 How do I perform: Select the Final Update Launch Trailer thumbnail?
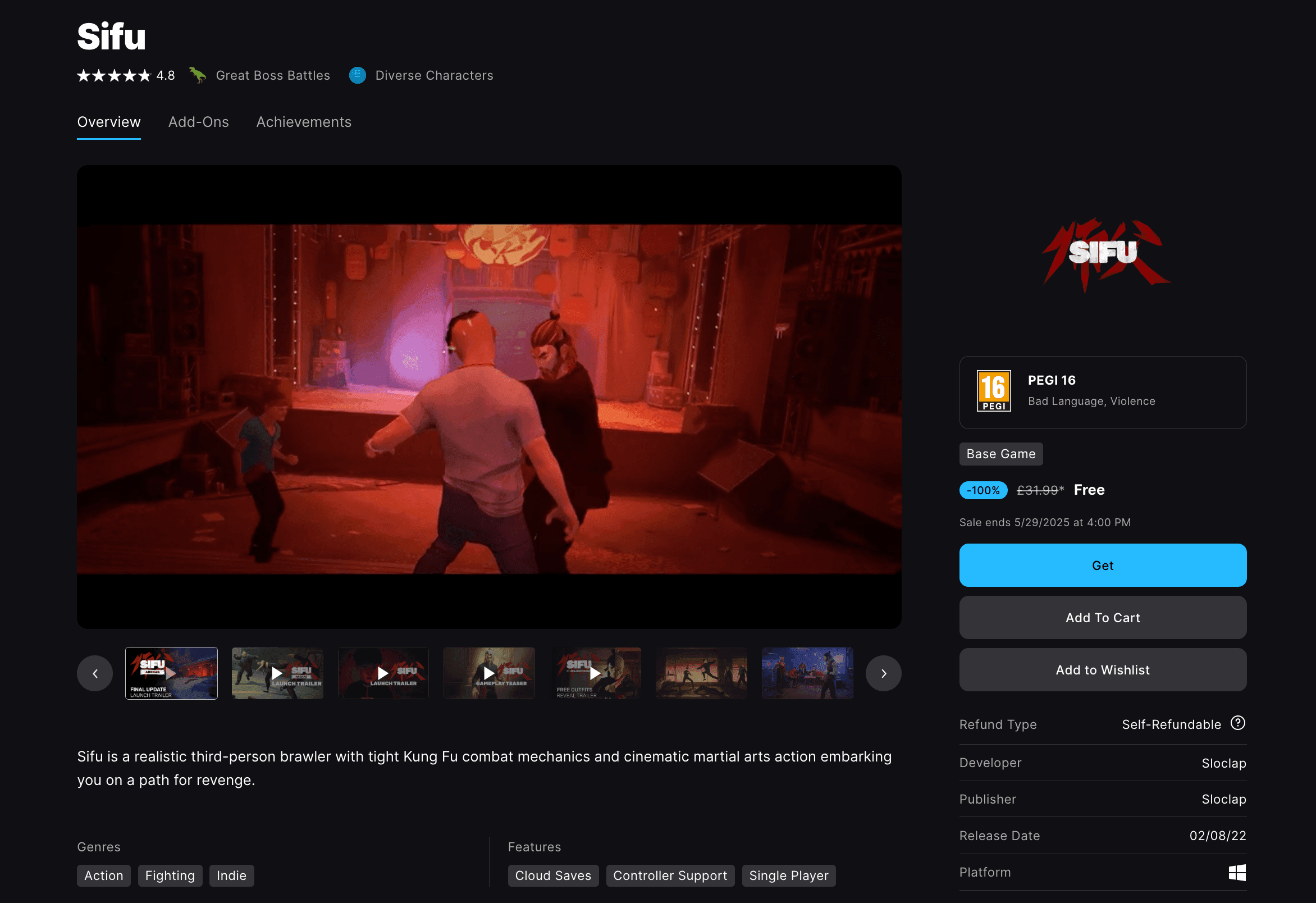[171, 673]
